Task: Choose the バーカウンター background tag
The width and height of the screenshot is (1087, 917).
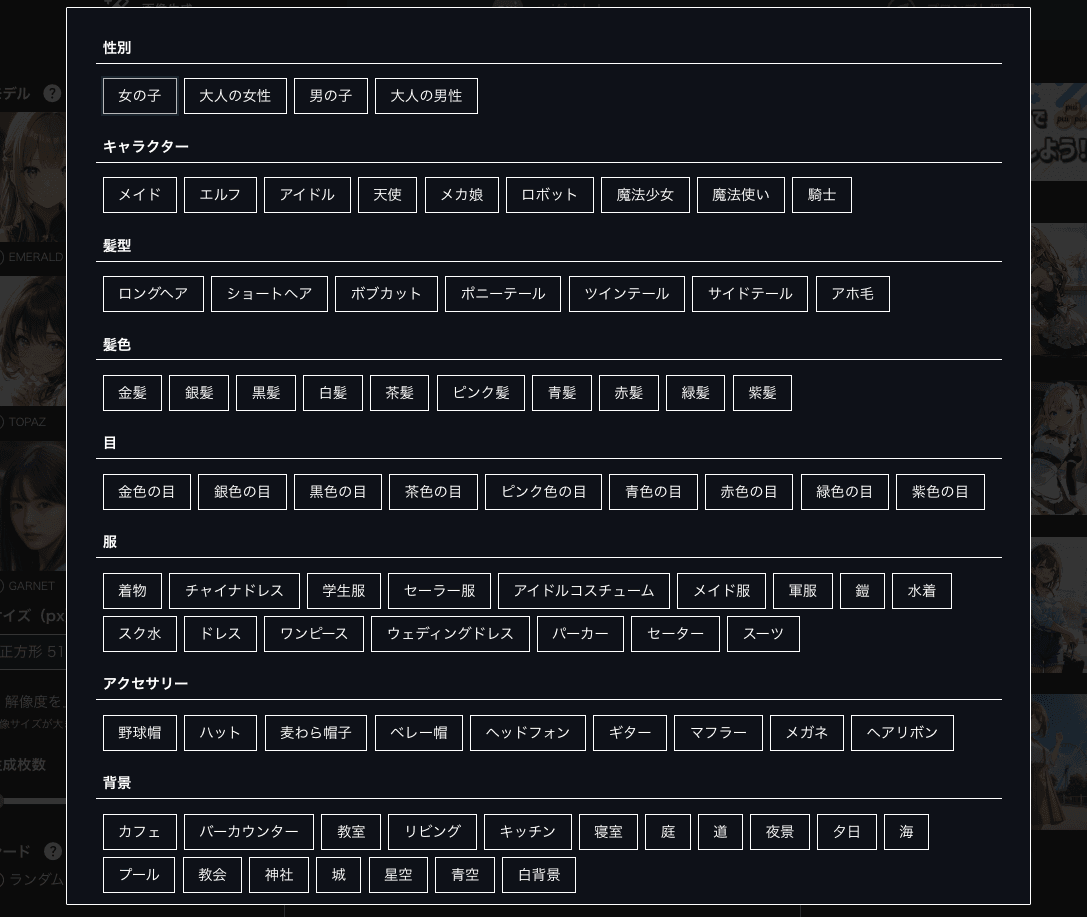Action: tap(248, 832)
